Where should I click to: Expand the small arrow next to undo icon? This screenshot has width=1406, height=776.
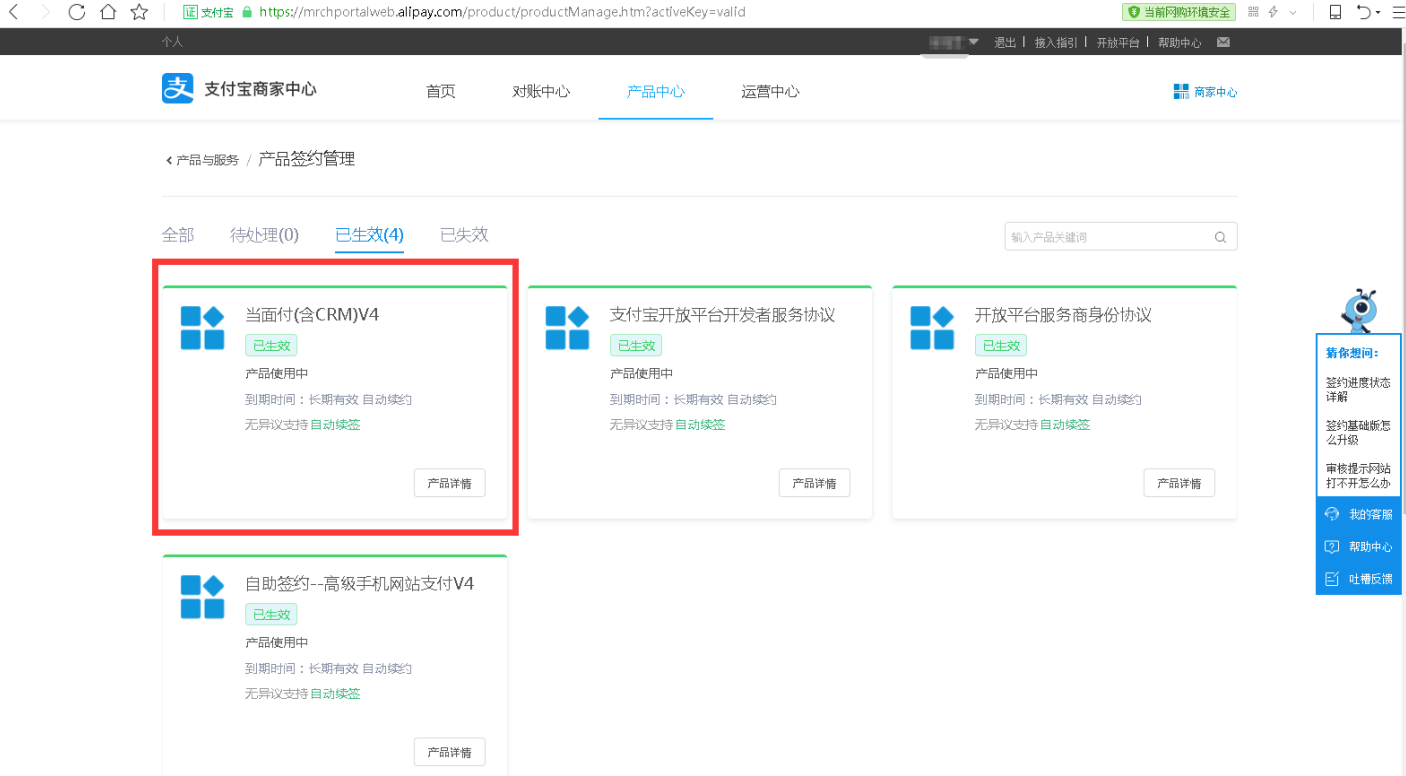[x=1378, y=13]
